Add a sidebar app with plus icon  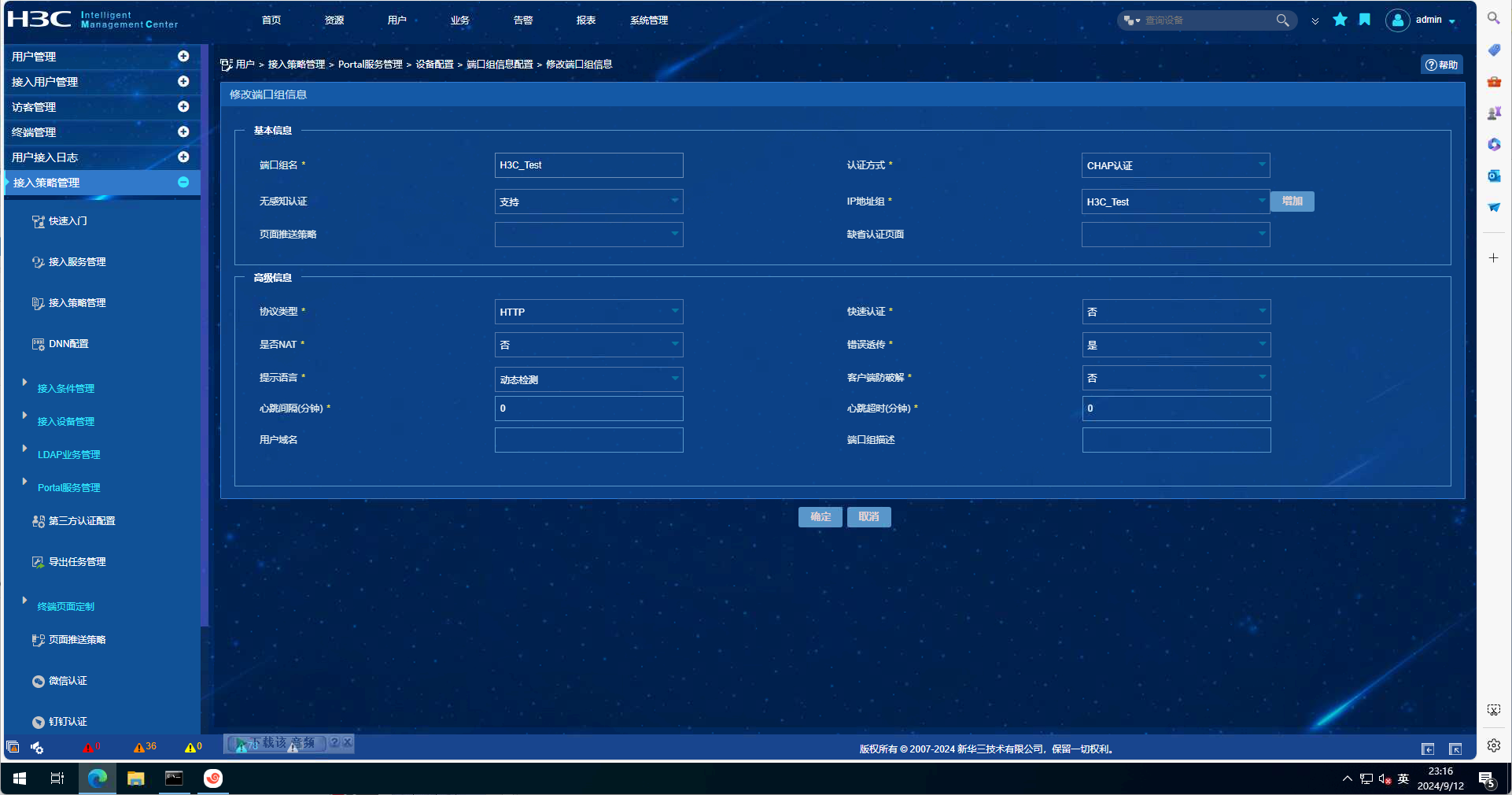(x=1494, y=258)
